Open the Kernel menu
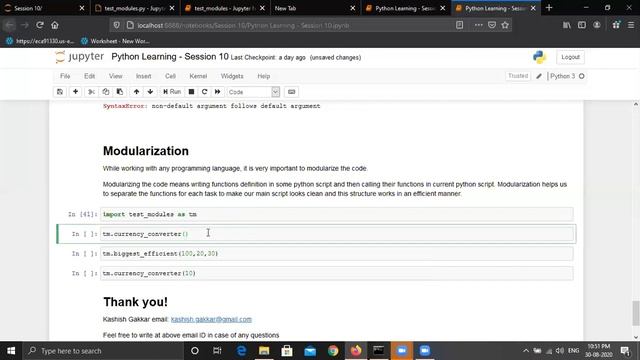The width and height of the screenshot is (640, 360). click(198, 76)
